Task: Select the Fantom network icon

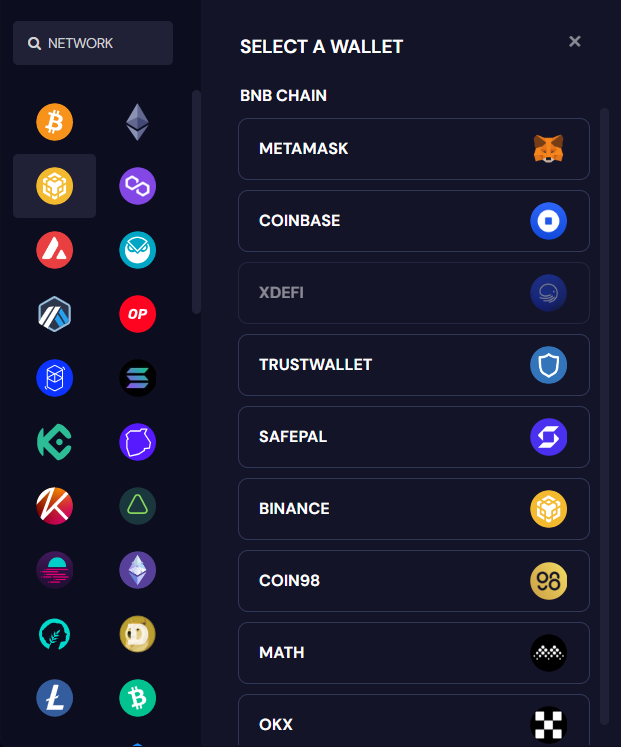Action: click(55, 378)
